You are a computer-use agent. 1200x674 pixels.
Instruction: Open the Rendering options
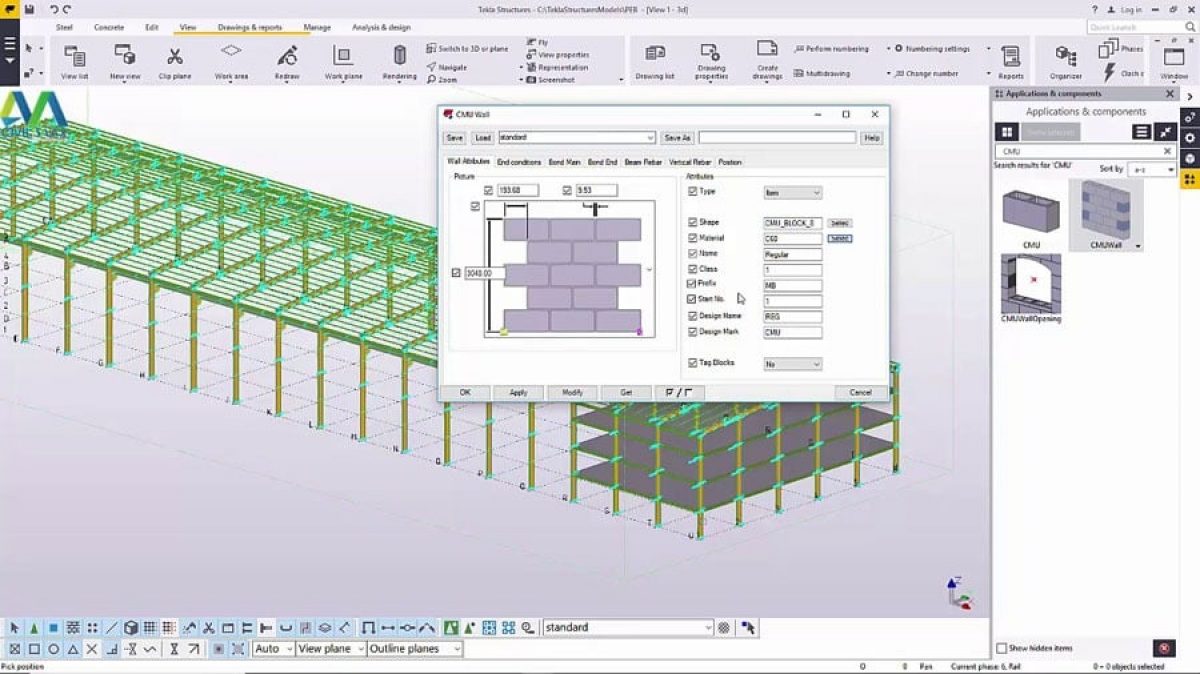coord(400,61)
